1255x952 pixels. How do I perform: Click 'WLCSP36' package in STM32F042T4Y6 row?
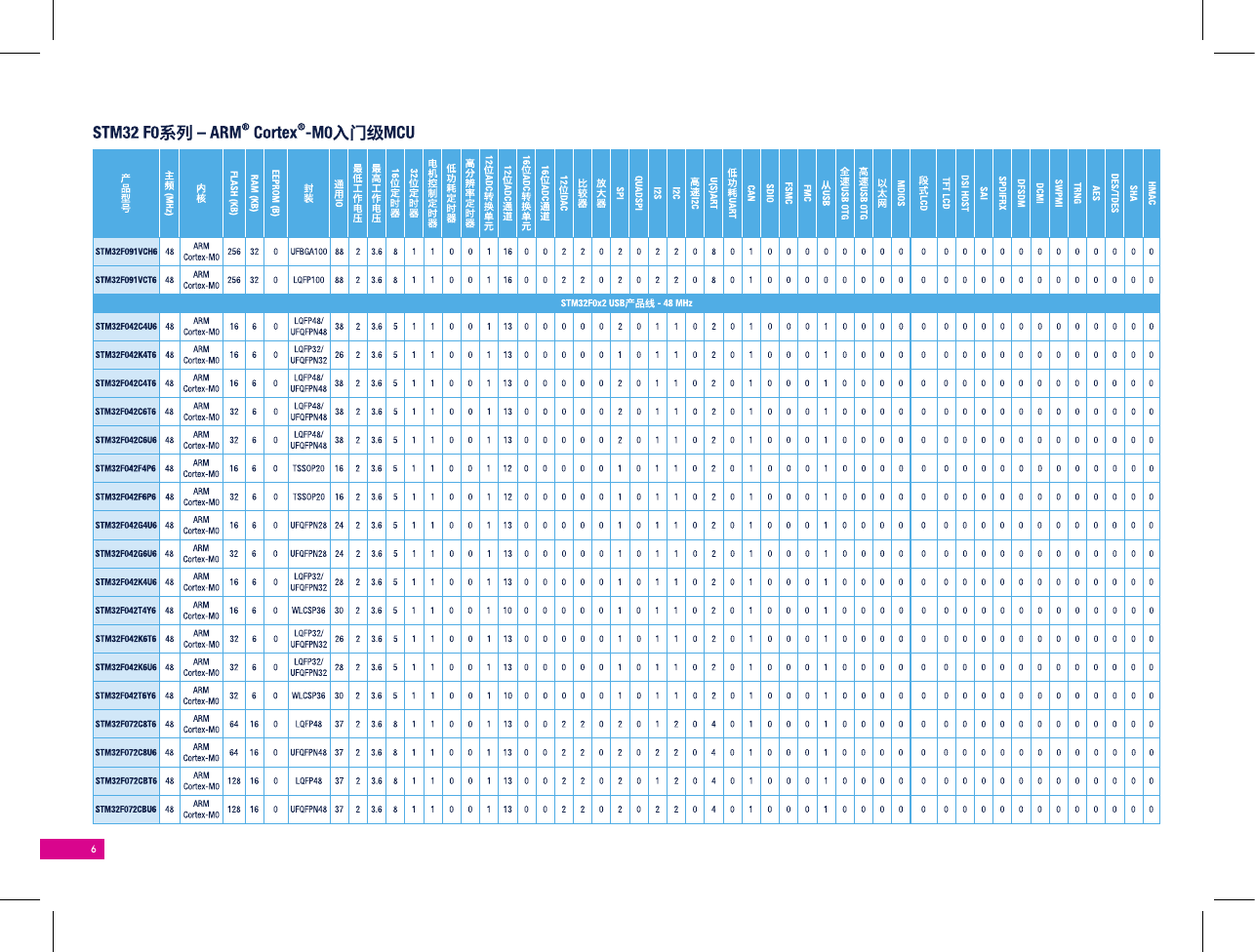coord(308,611)
